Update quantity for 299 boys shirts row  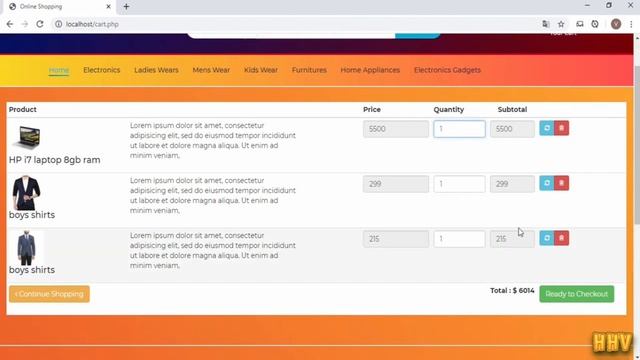click(547, 183)
